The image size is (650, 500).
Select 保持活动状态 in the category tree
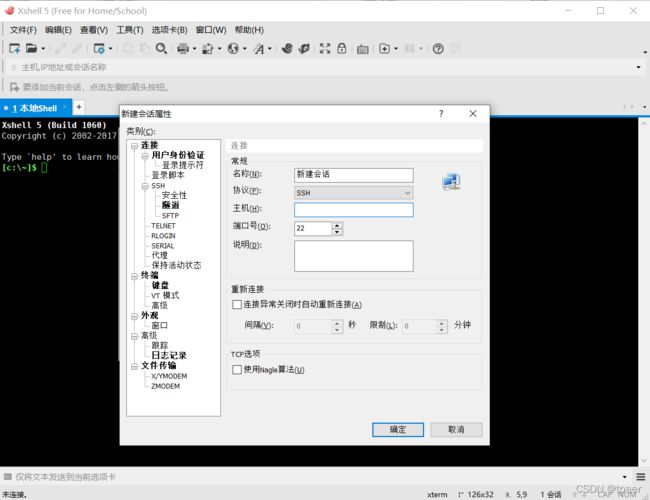(x=176, y=265)
